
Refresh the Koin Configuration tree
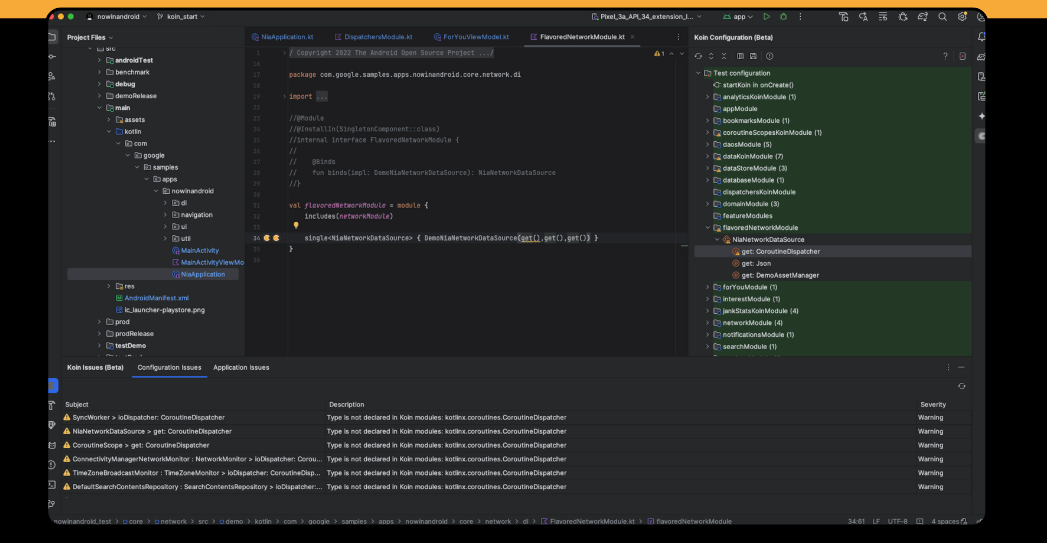[x=698, y=56]
